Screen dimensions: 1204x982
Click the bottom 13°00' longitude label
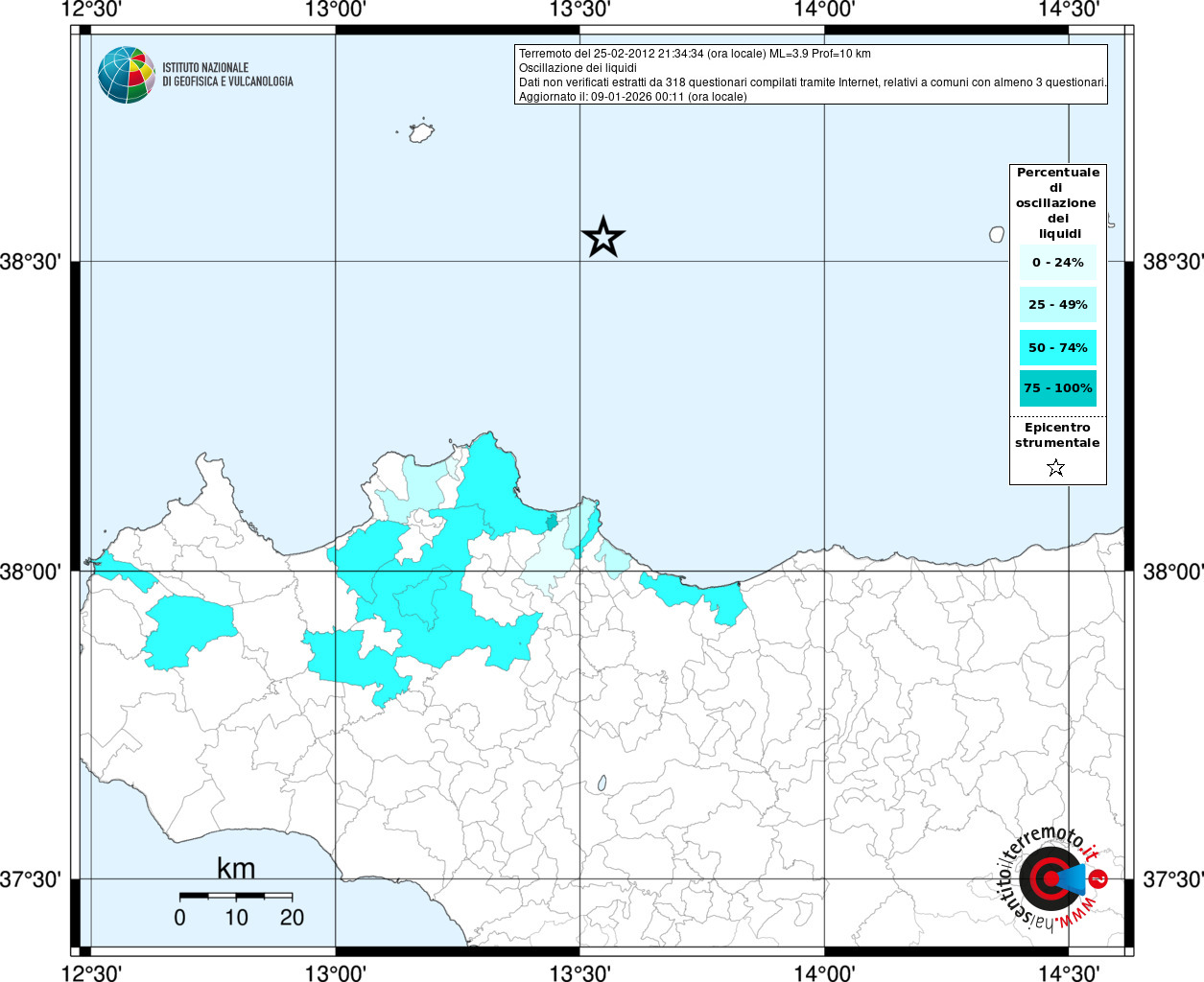(x=336, y=972)
